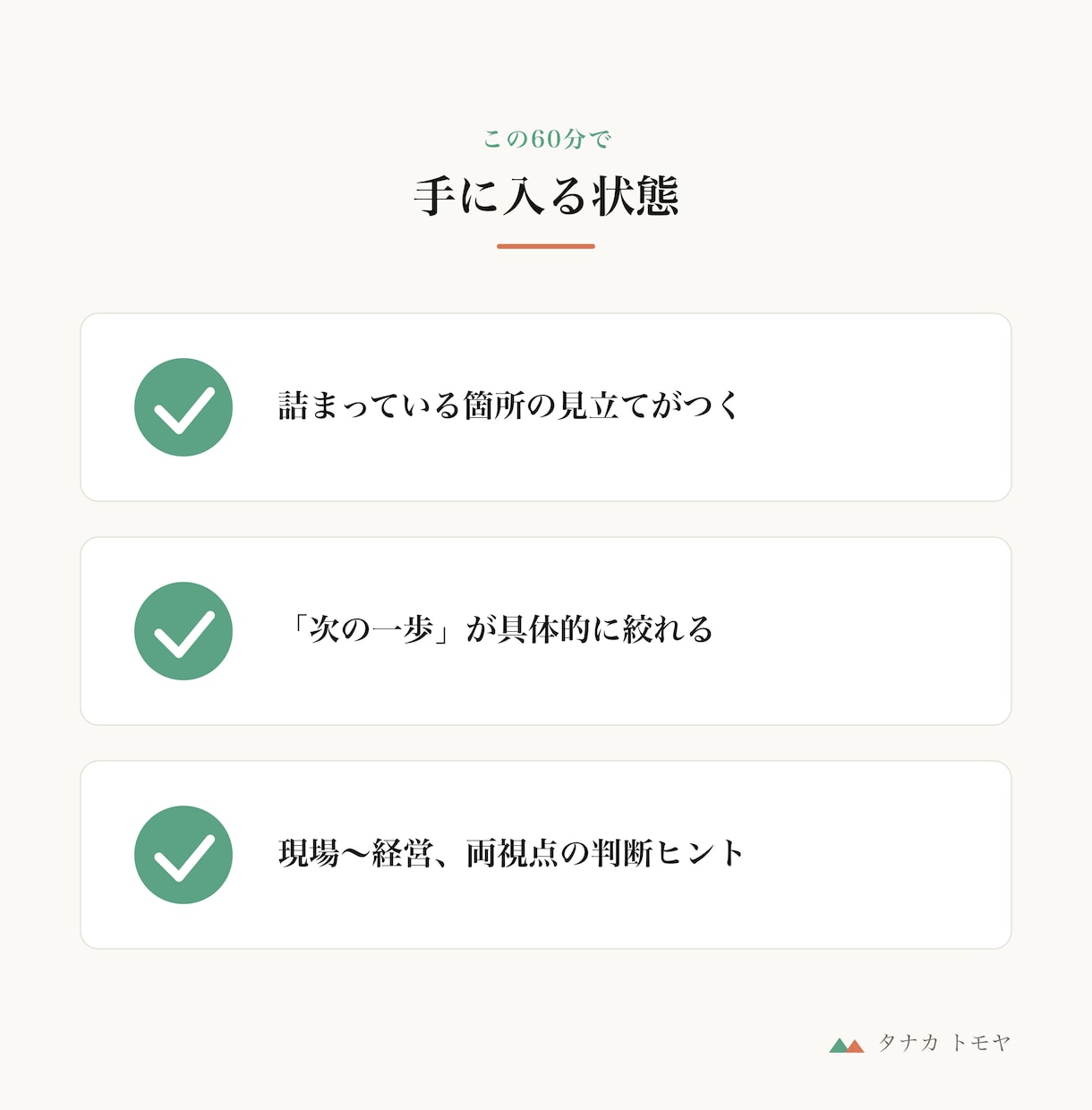
Task: Click the green checkmark beside 現場〜経営
Action: tap(183, 855)
